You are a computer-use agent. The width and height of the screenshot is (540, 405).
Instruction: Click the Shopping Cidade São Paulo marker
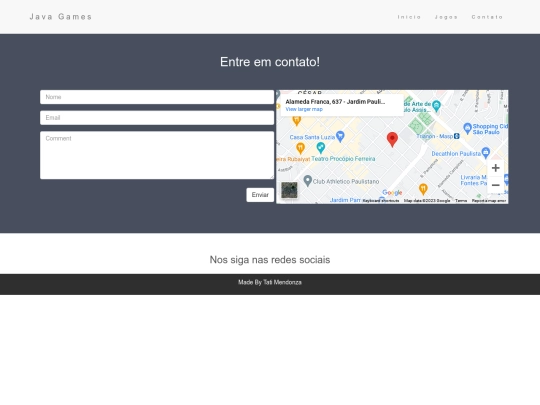[467, 128]
